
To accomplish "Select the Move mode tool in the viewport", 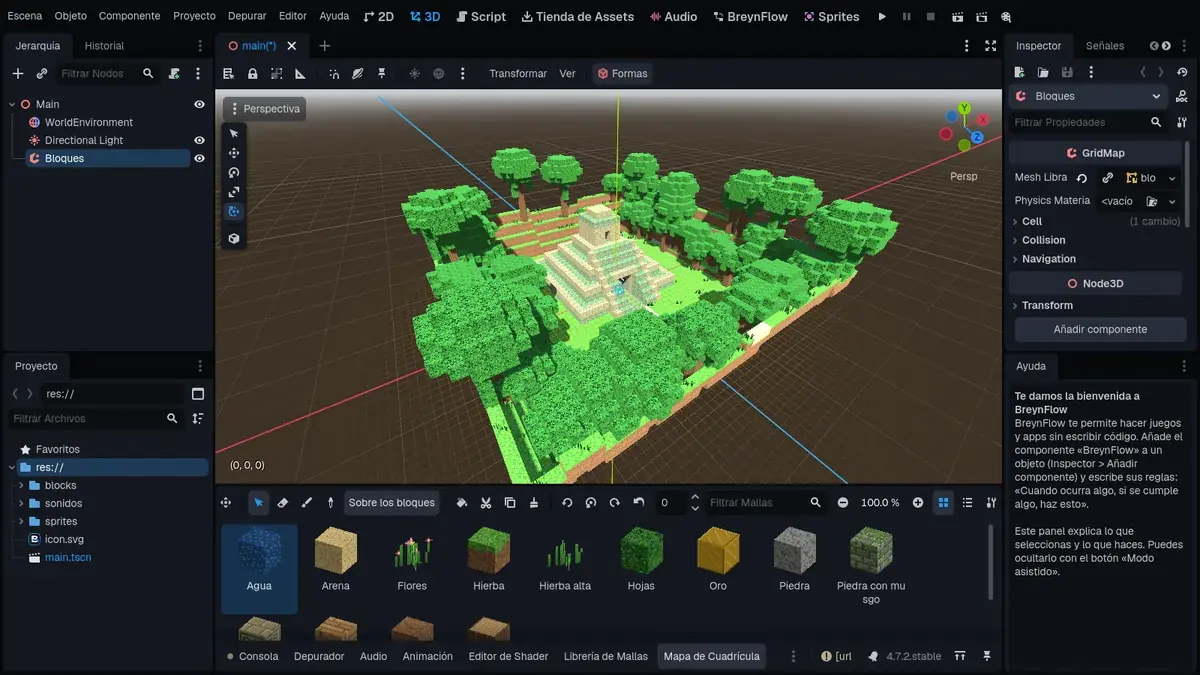I will tap(234, 153).
